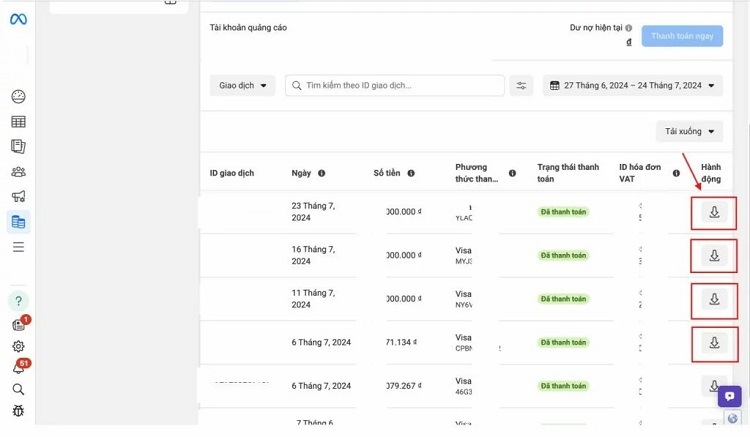This screenshot has height=437, width=750.
Task: Download the invoice for 16 Tháng 7, 2024
Action: point(714,256)
